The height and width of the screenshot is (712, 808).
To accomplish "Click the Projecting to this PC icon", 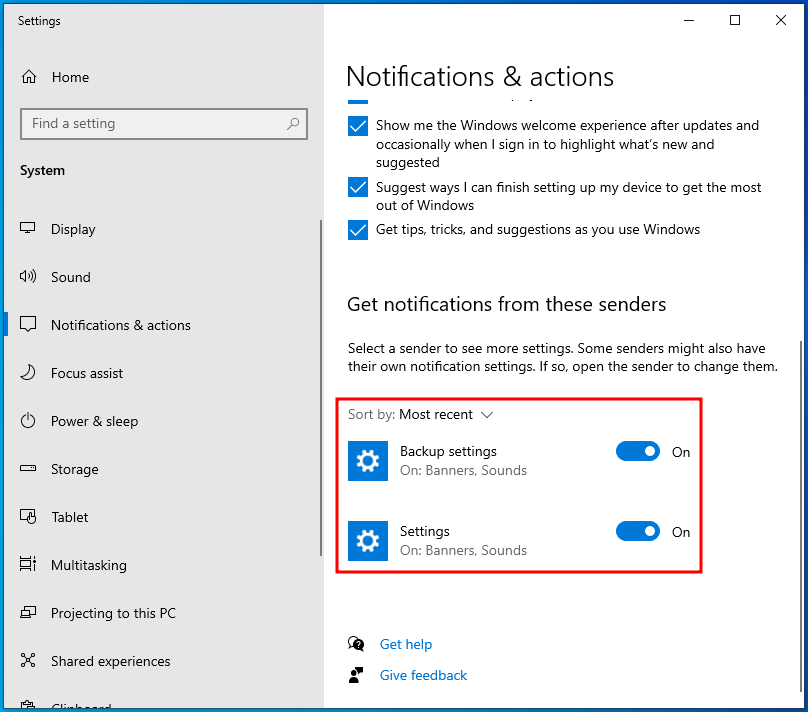I will 28,613.
